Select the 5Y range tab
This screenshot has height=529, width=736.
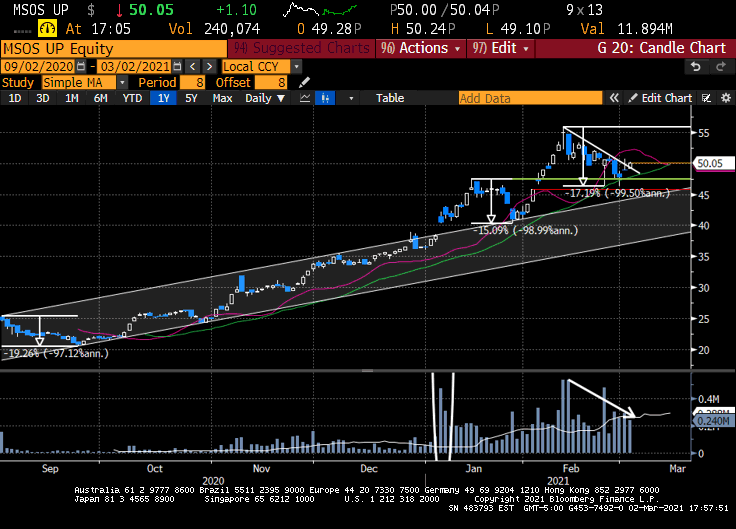(191, 98)
